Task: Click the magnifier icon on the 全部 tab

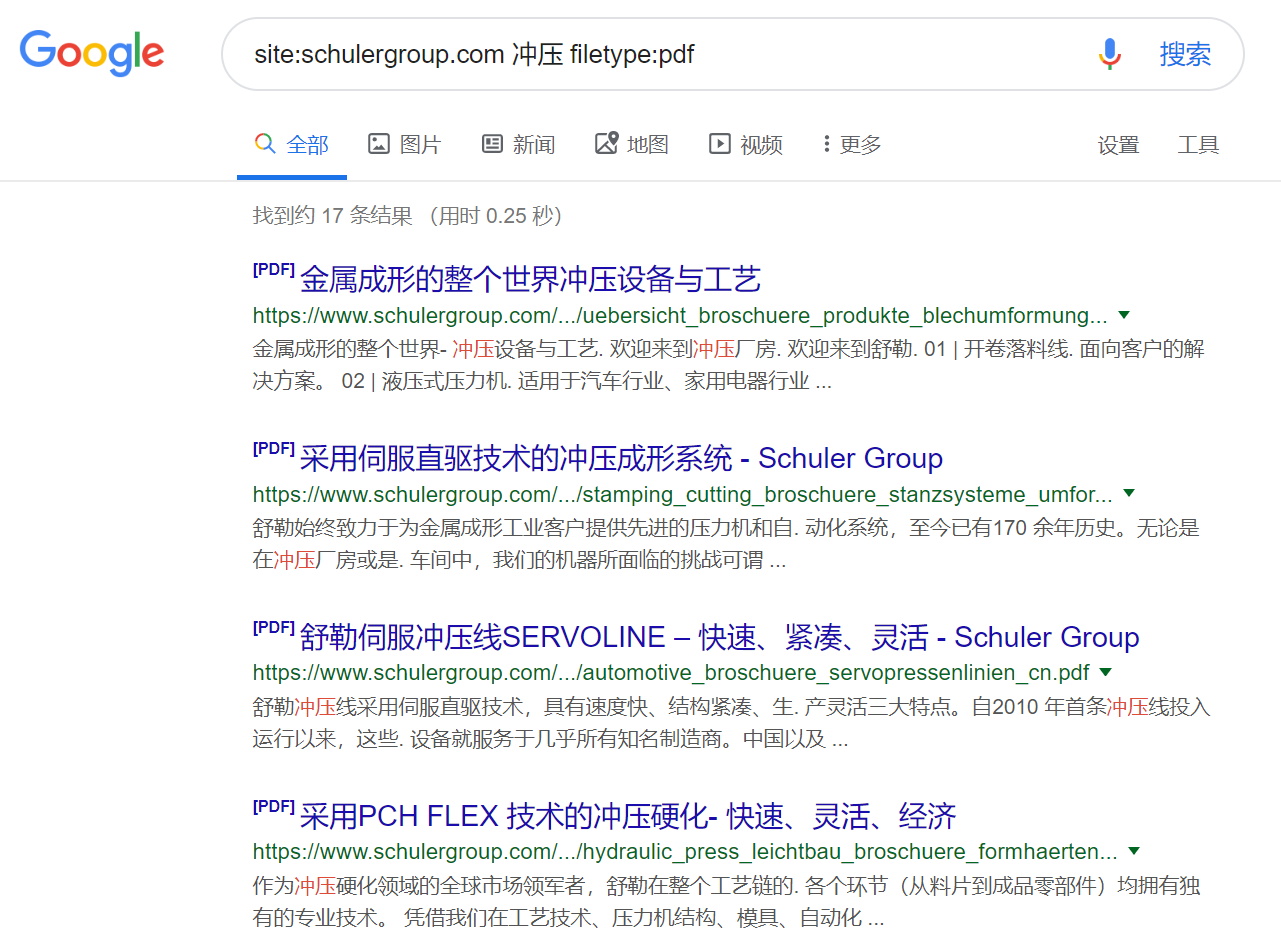Action: click(265, 144)
